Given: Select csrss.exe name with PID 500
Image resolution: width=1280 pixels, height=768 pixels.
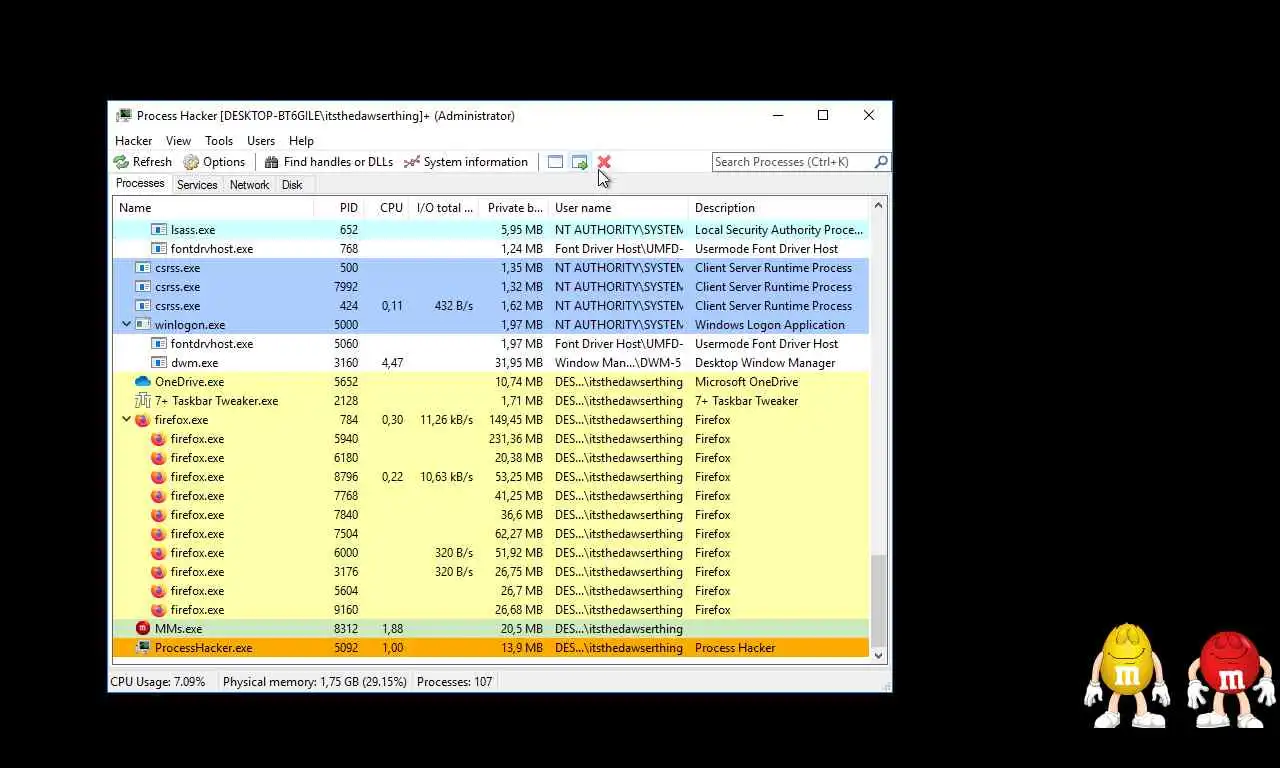Looking at the screenshot, I should pos(177,268).
